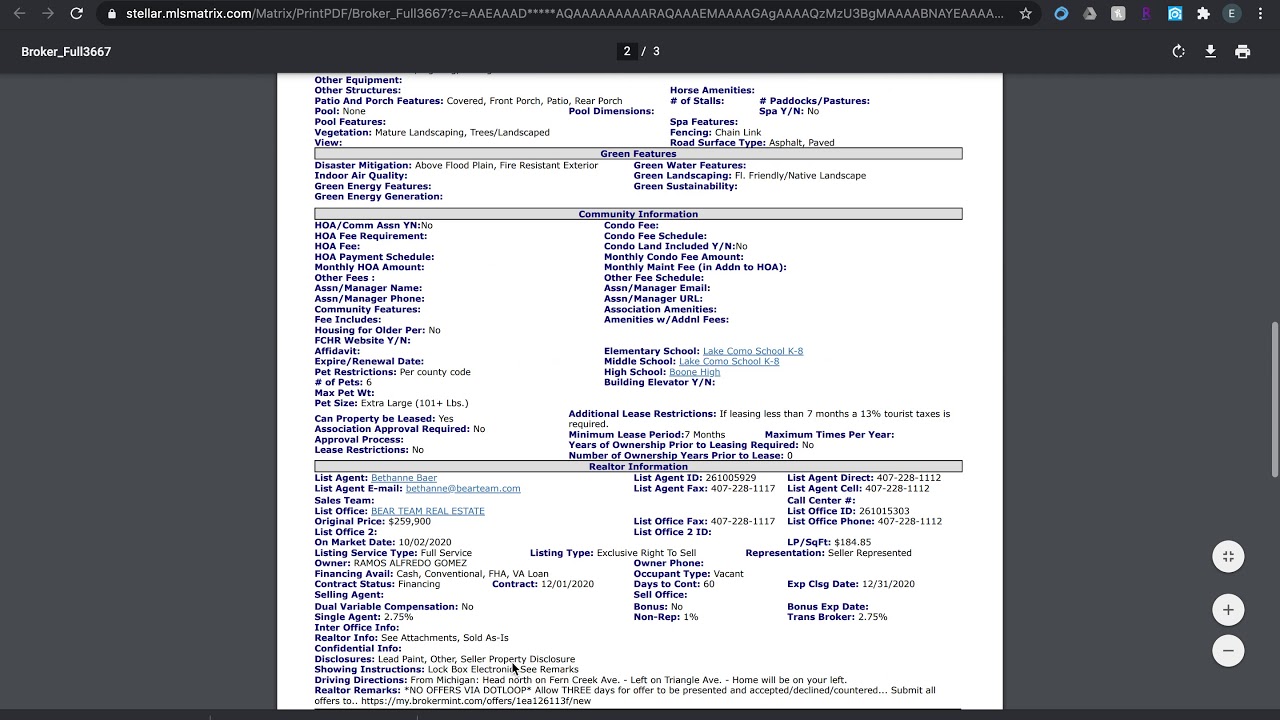Click the Listing Type Exclusive Right To Sell

coord(613,553)
